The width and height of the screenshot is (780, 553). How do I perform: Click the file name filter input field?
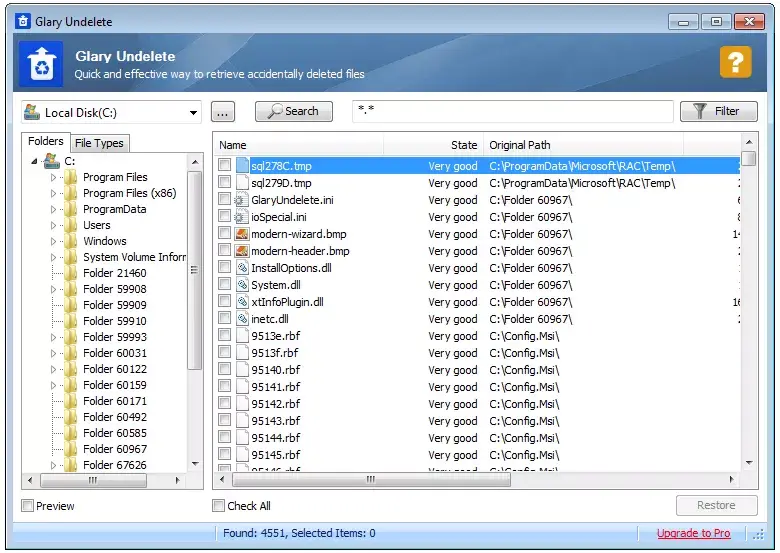pyautogui.click(x=512, y=112)
